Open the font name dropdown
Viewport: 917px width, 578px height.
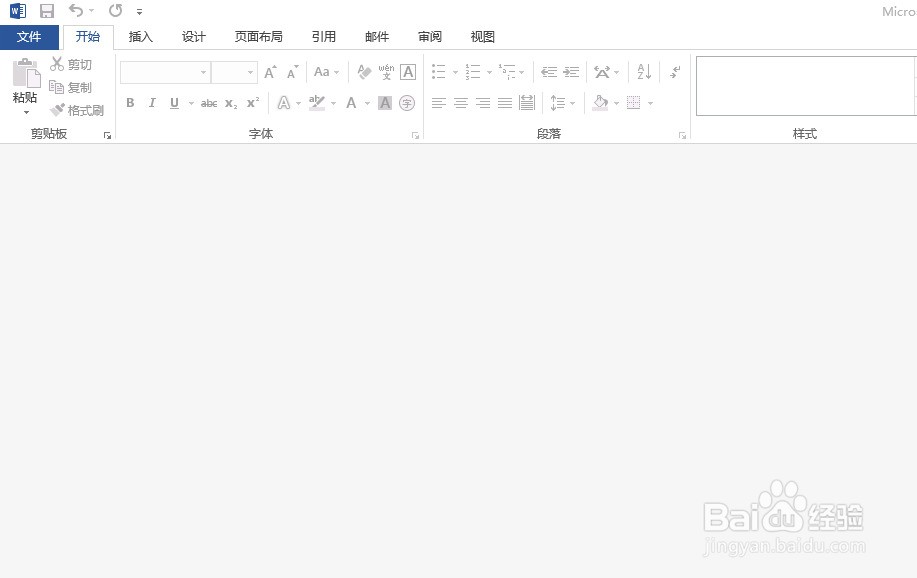[x=203, y=73]
